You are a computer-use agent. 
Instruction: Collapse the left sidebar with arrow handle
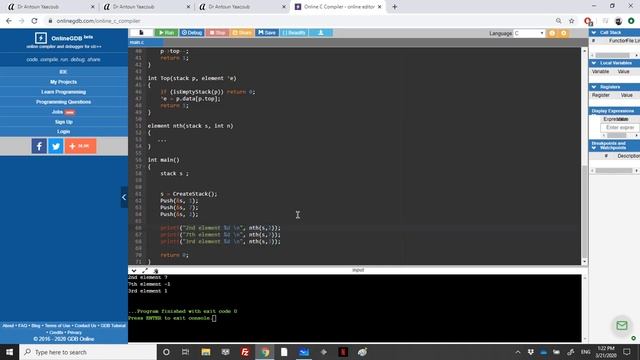(124, 197)
